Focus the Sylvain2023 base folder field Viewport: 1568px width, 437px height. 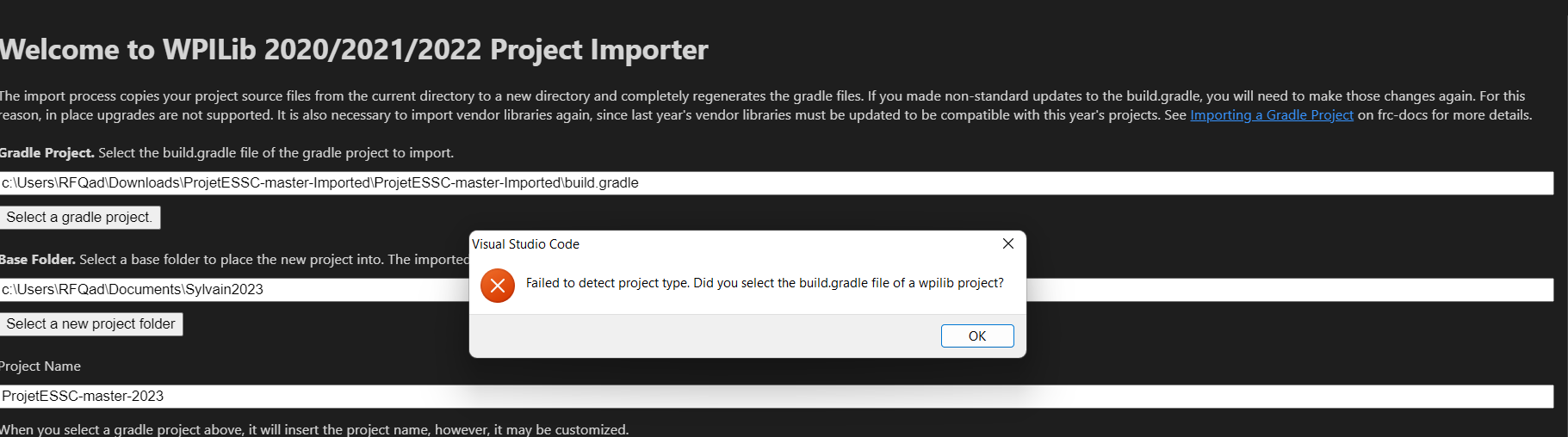point(234,289)
